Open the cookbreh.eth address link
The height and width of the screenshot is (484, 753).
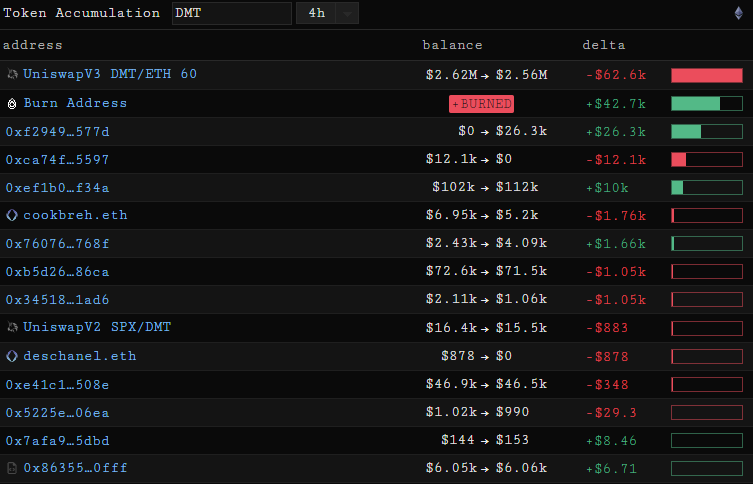click(x=75, y=215)
